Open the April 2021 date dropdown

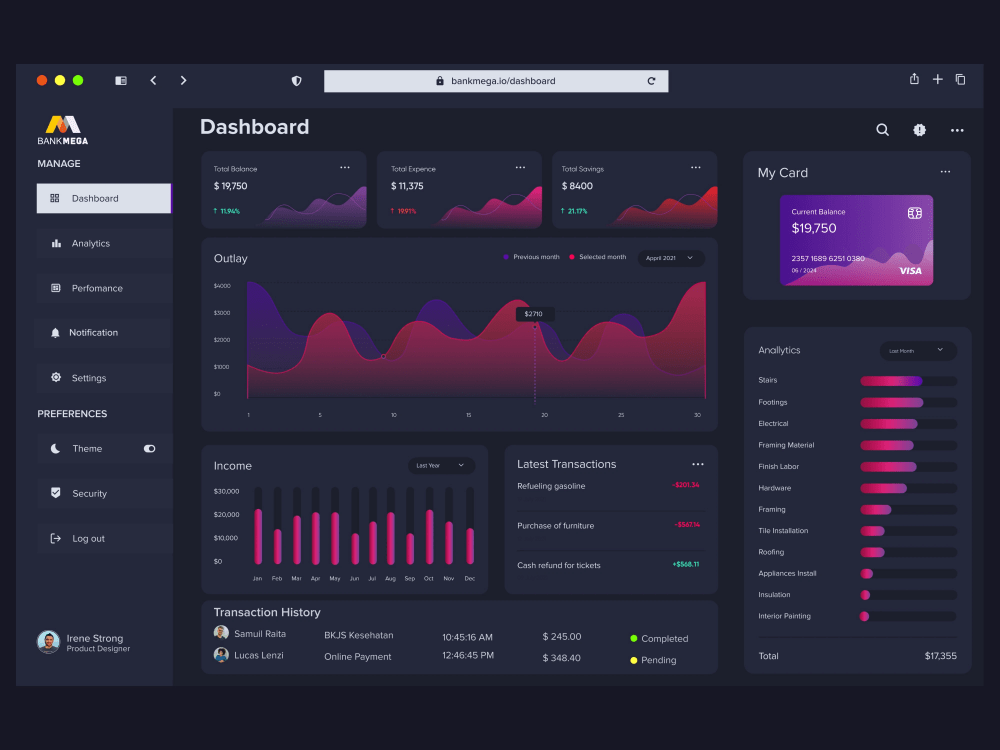[670, 258]
